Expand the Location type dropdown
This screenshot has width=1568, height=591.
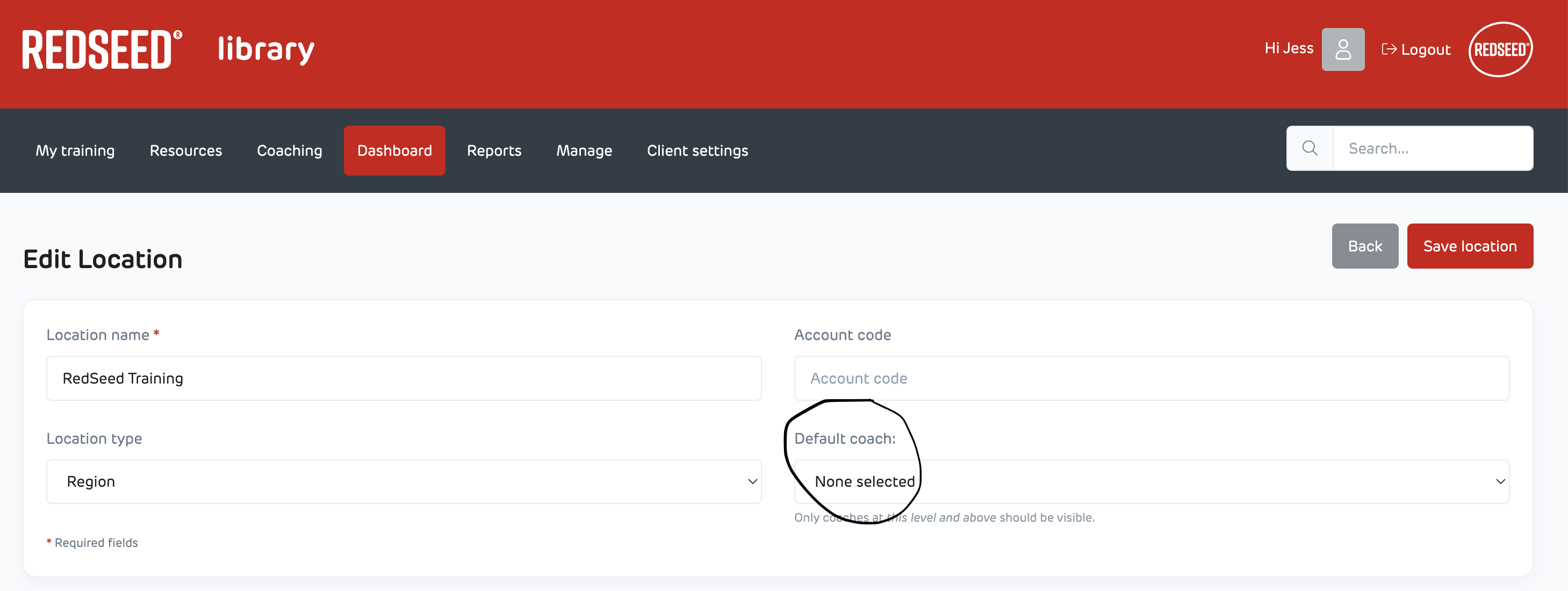pos(404,481)
